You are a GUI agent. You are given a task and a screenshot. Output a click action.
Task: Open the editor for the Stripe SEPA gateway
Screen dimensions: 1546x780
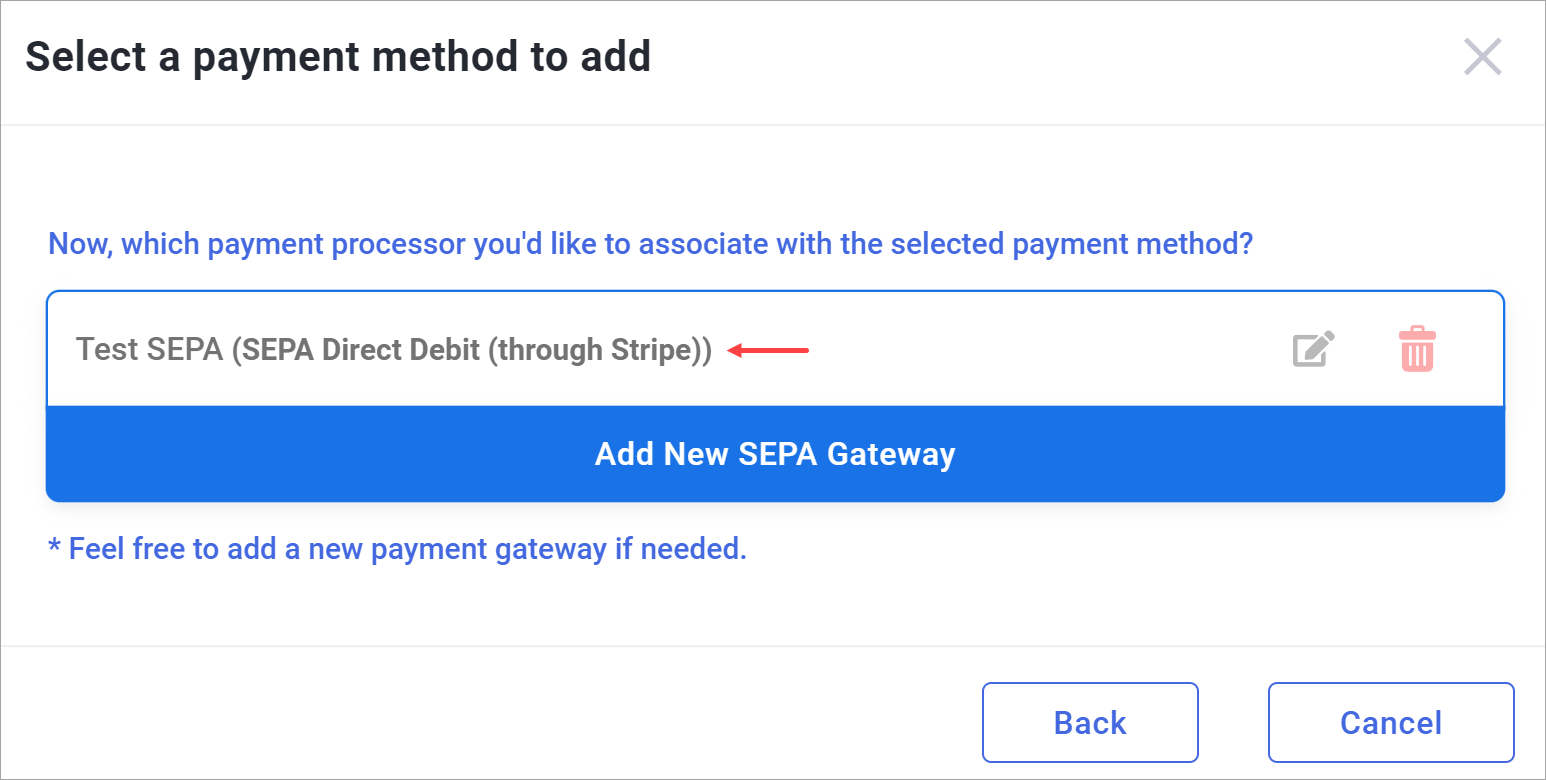tap(1314, 349)
